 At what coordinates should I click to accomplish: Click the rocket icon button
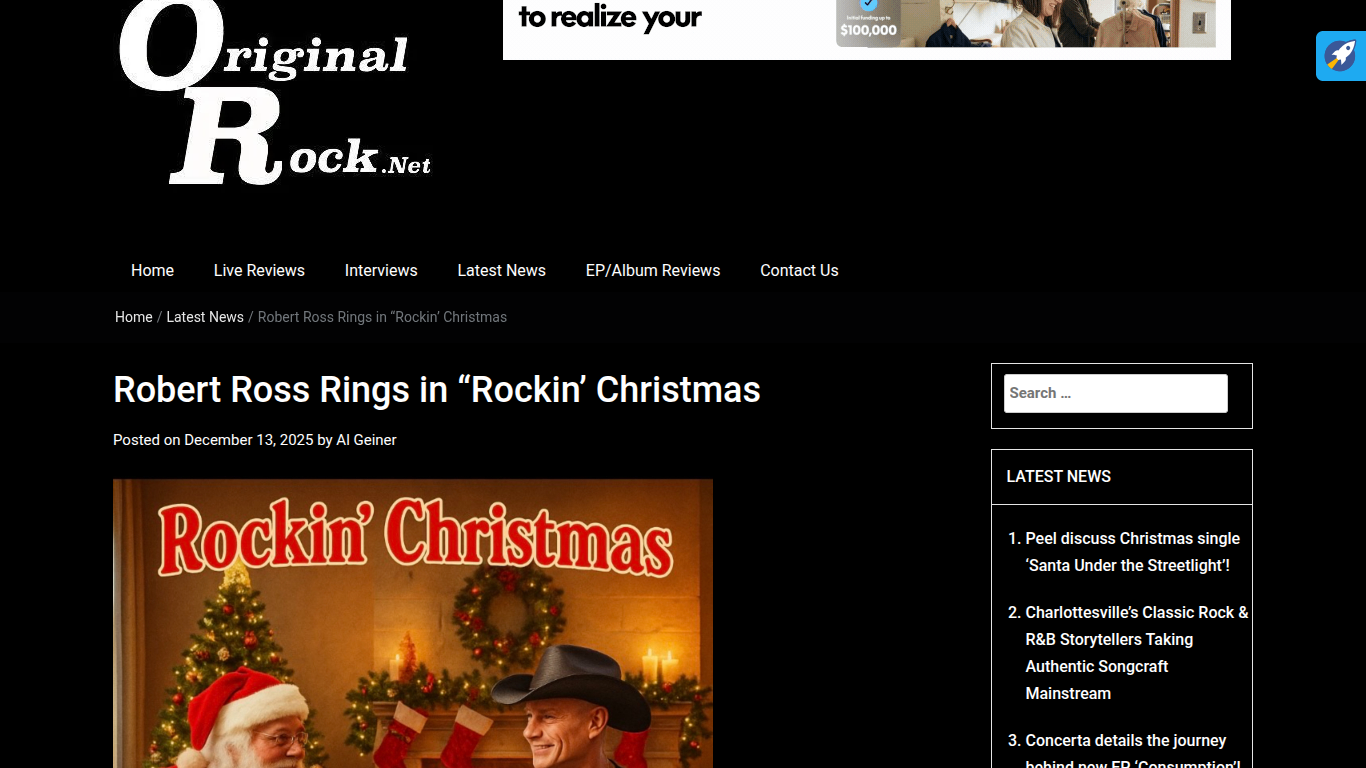click(x=1341, y=56)
